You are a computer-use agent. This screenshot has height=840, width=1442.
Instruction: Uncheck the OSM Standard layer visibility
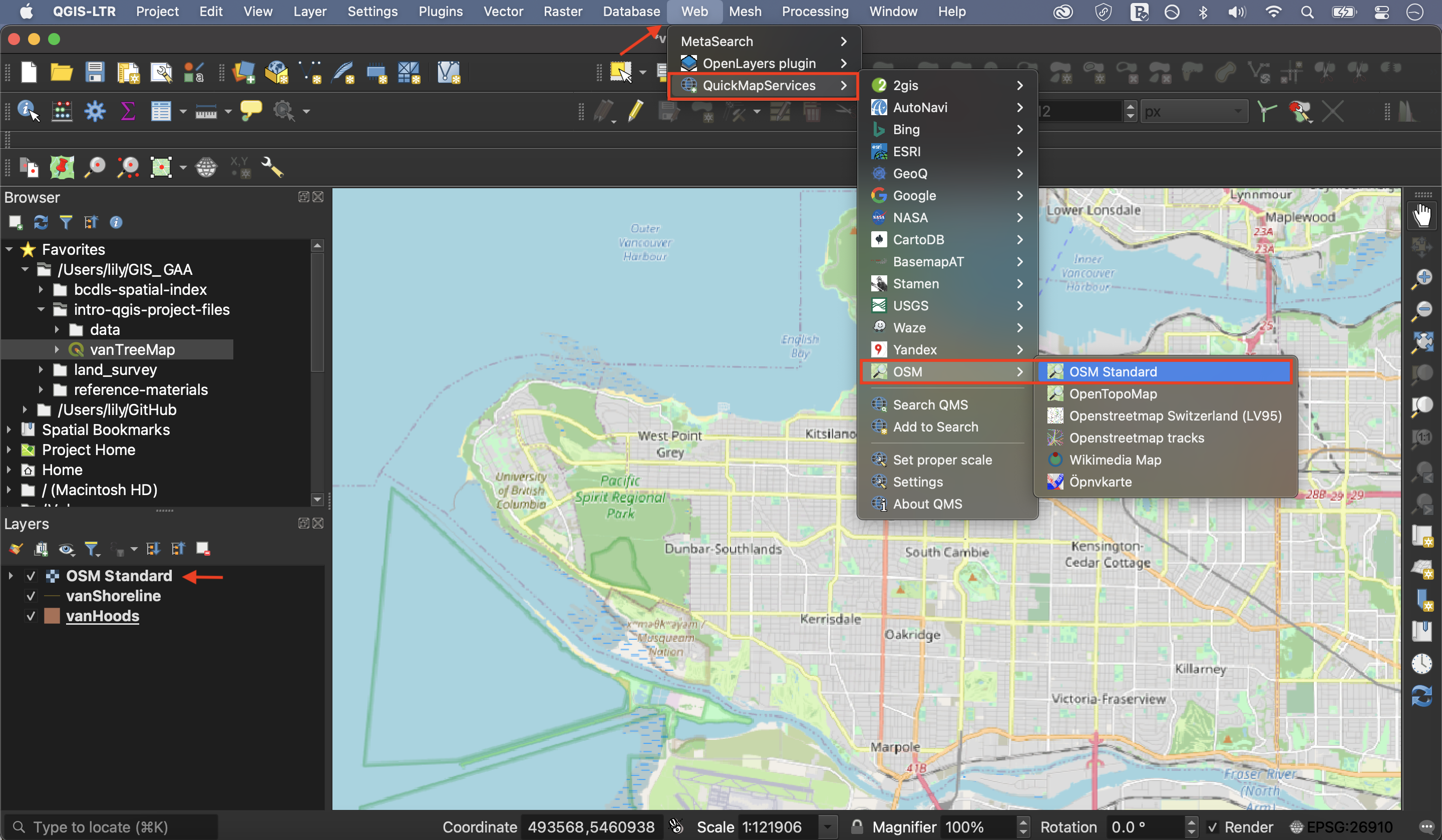tap(31, 576)
